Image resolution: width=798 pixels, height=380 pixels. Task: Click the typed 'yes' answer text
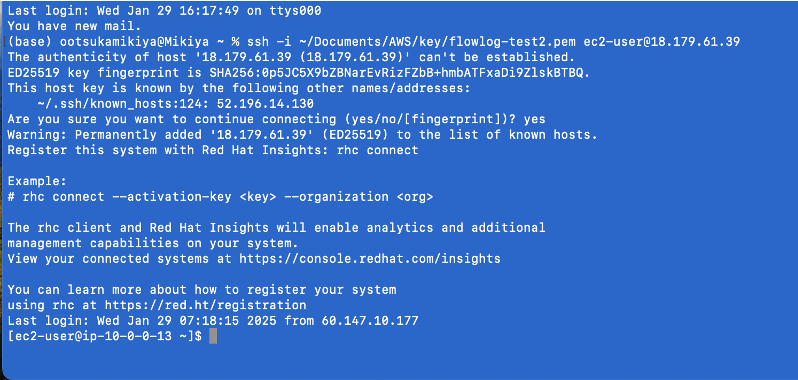click(534, 120)
